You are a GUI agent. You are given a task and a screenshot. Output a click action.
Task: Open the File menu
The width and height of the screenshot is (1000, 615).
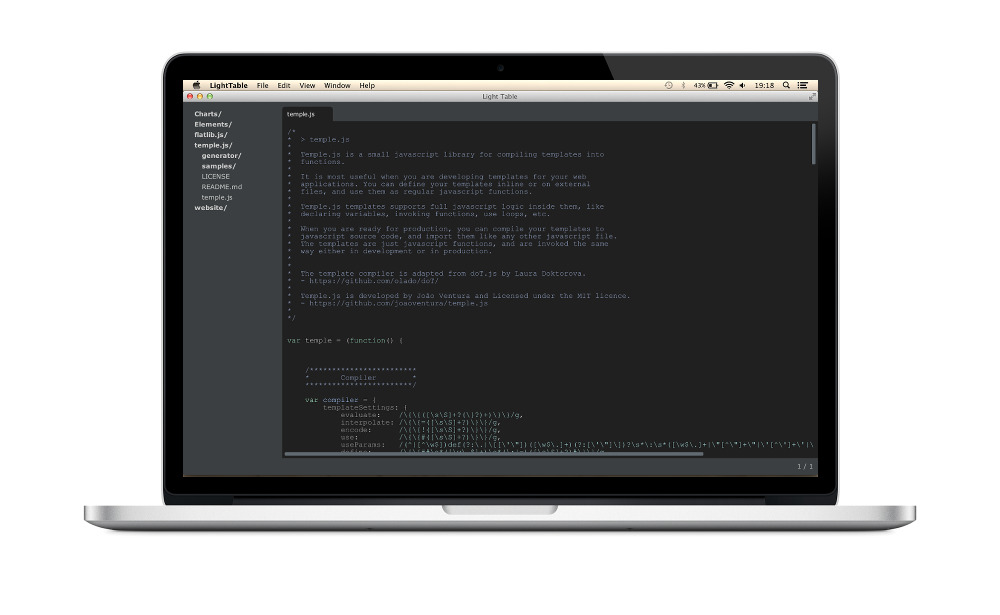tap(263, 85)
